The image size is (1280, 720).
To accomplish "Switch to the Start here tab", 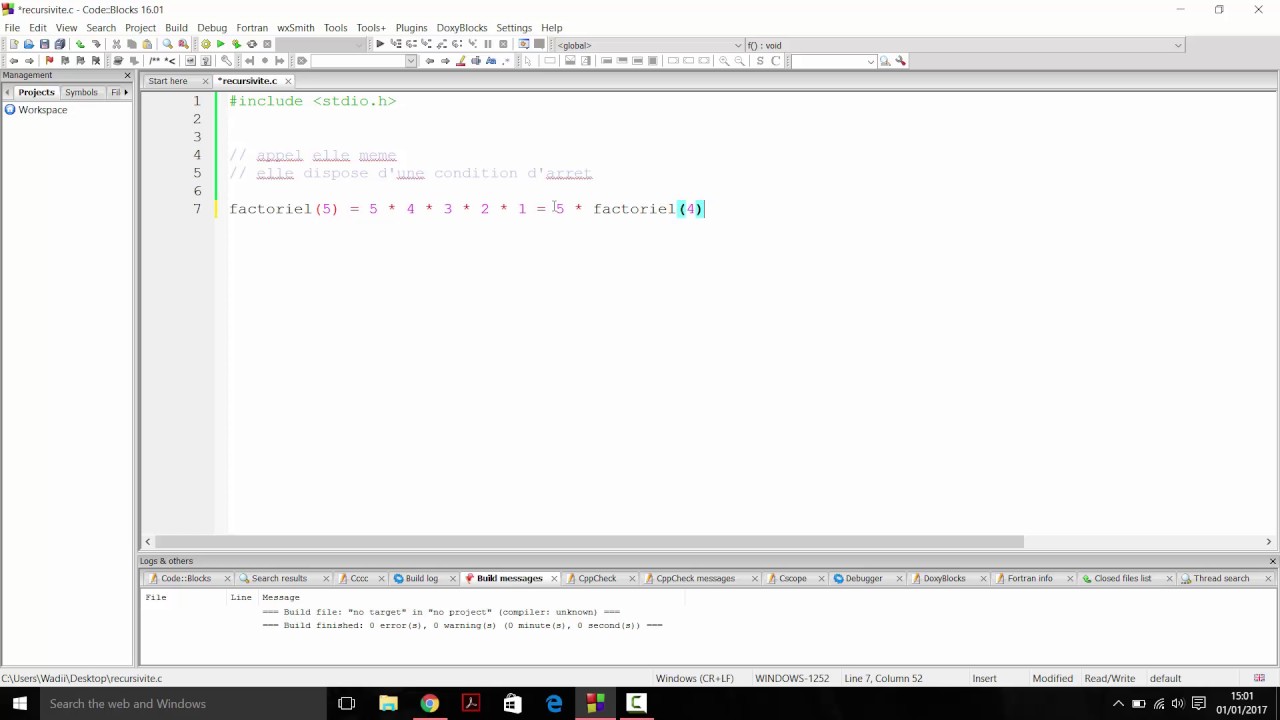I will point(168,81).
